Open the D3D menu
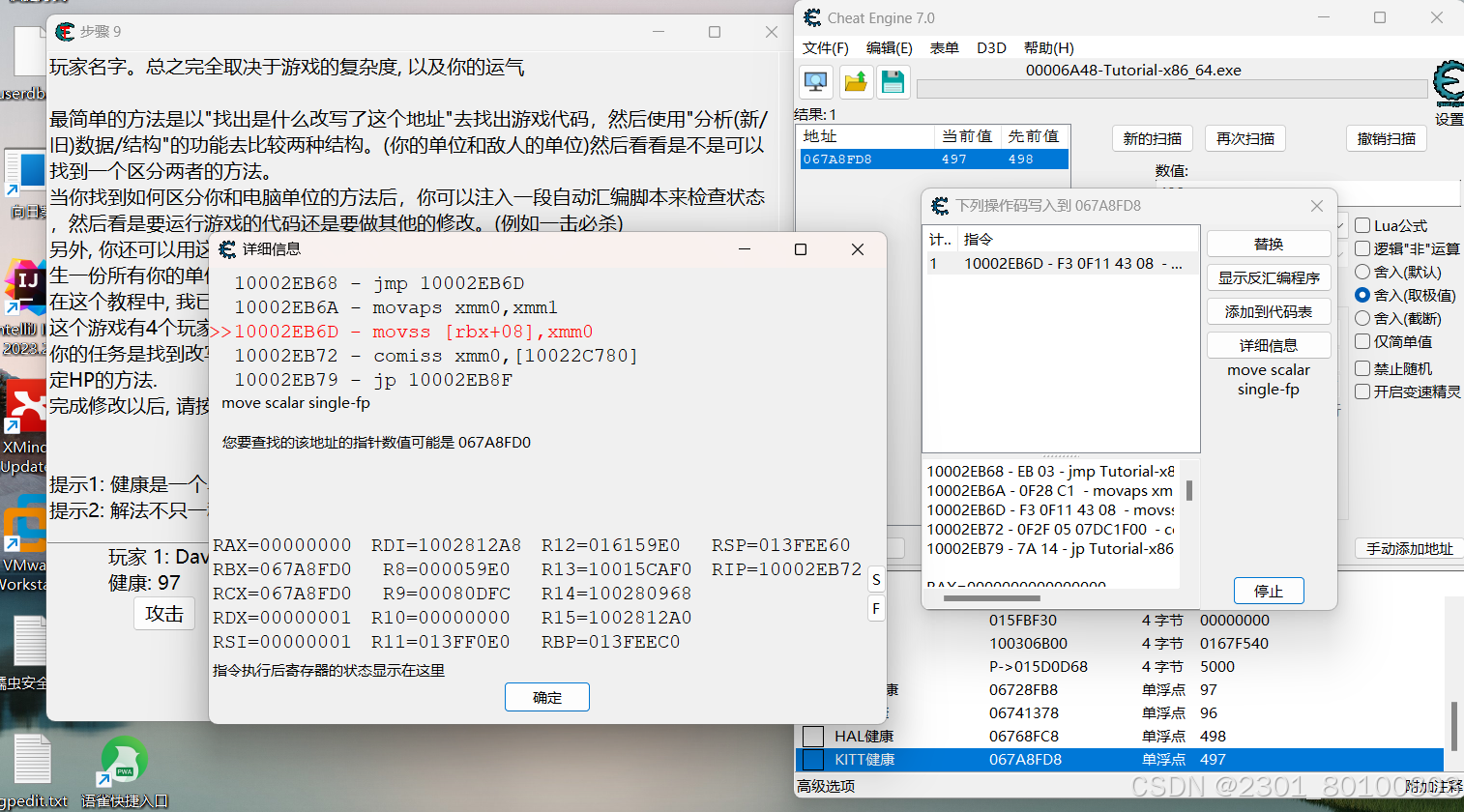This screenshot has height=812, width=1464. pyautogui.click(x=991, y=47)
